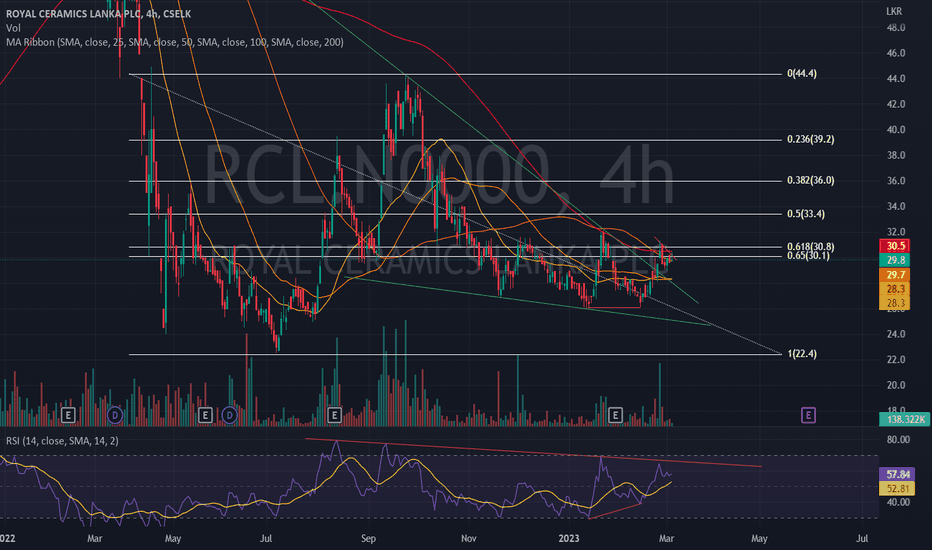Screen dimensions: 932x550
Task: Select the Vol indicator label
Action: coord(13,28)
